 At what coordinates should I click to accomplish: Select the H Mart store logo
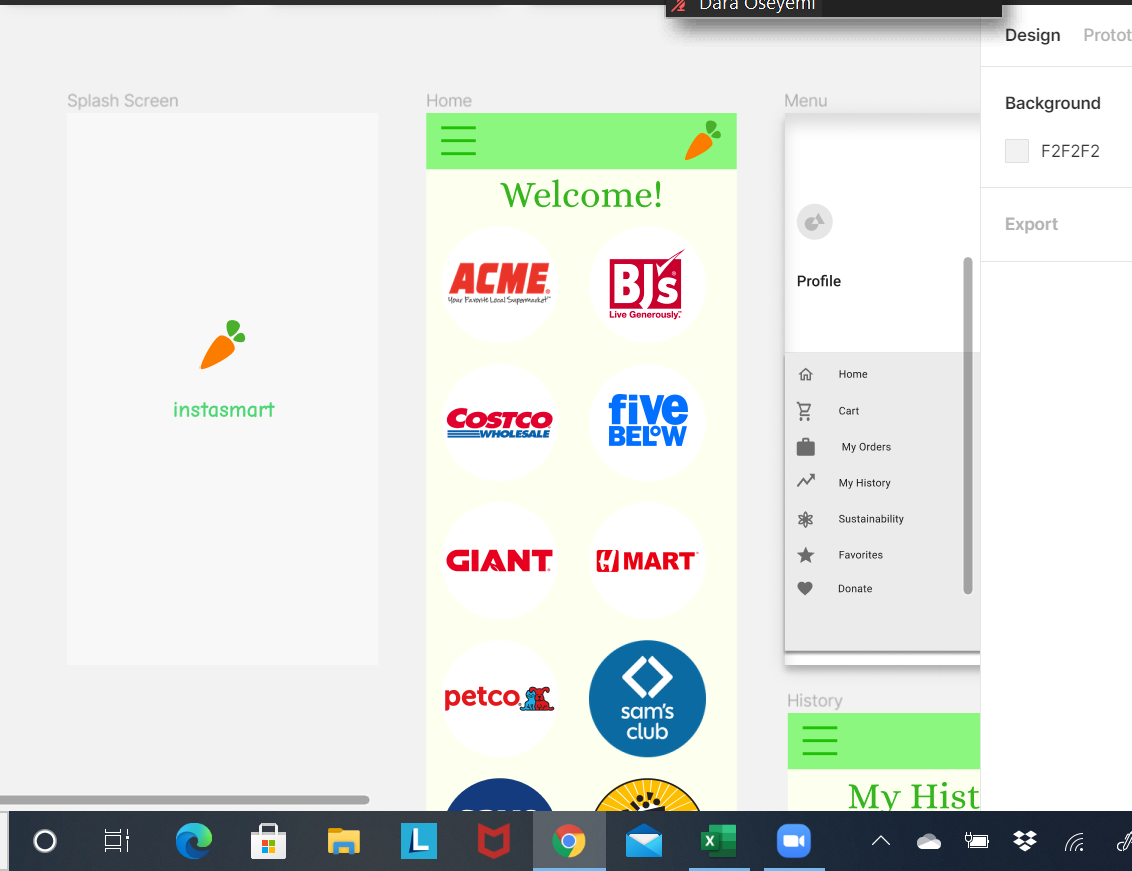(x=647, y=560)
